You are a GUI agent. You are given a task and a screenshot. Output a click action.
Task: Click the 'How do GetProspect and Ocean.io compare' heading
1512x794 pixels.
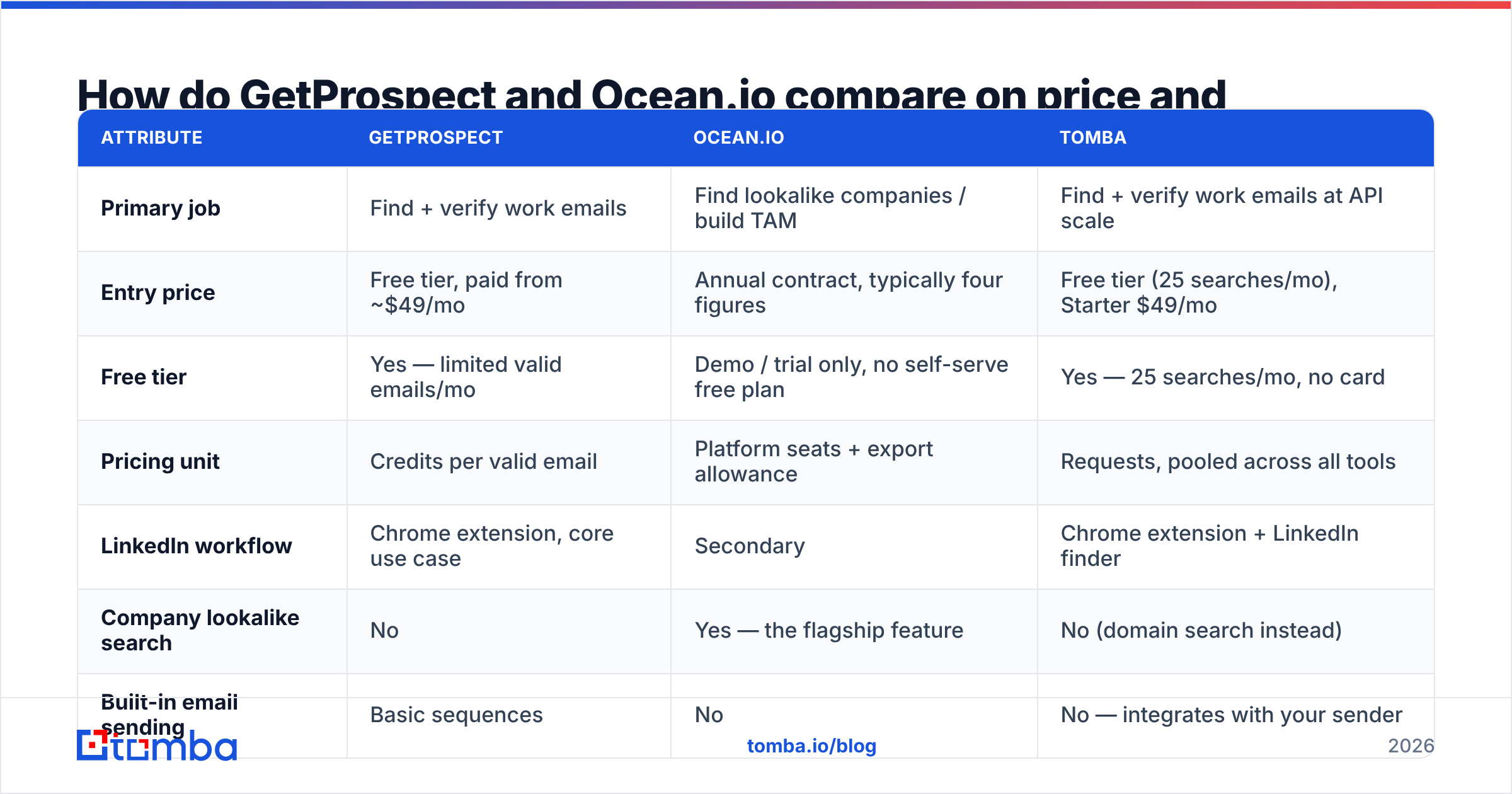(x=651, y=93)
